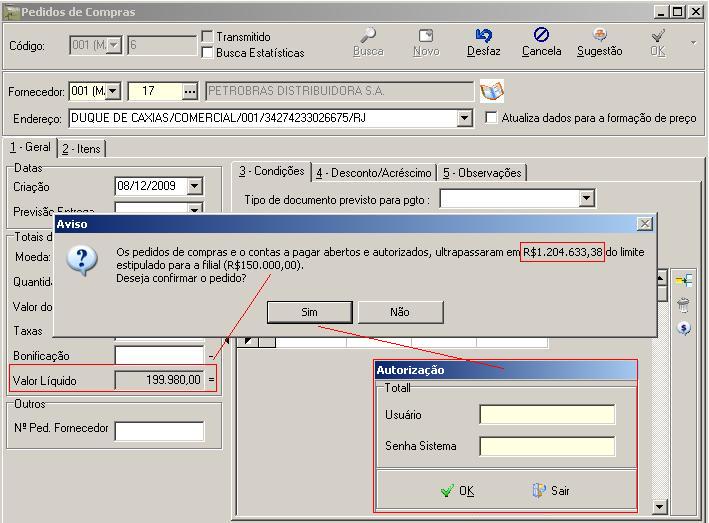Click the Não button in Aviso dialog

[x=400, y=312]
